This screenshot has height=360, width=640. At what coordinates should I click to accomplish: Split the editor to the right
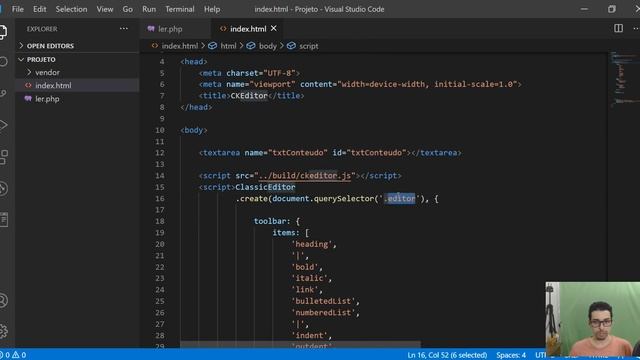tap(618, 28)
